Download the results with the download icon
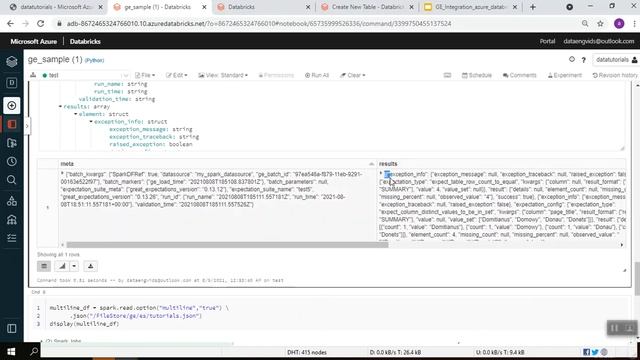Image resolution: width=640 pixels, height=360 pixels. point(91,266)
